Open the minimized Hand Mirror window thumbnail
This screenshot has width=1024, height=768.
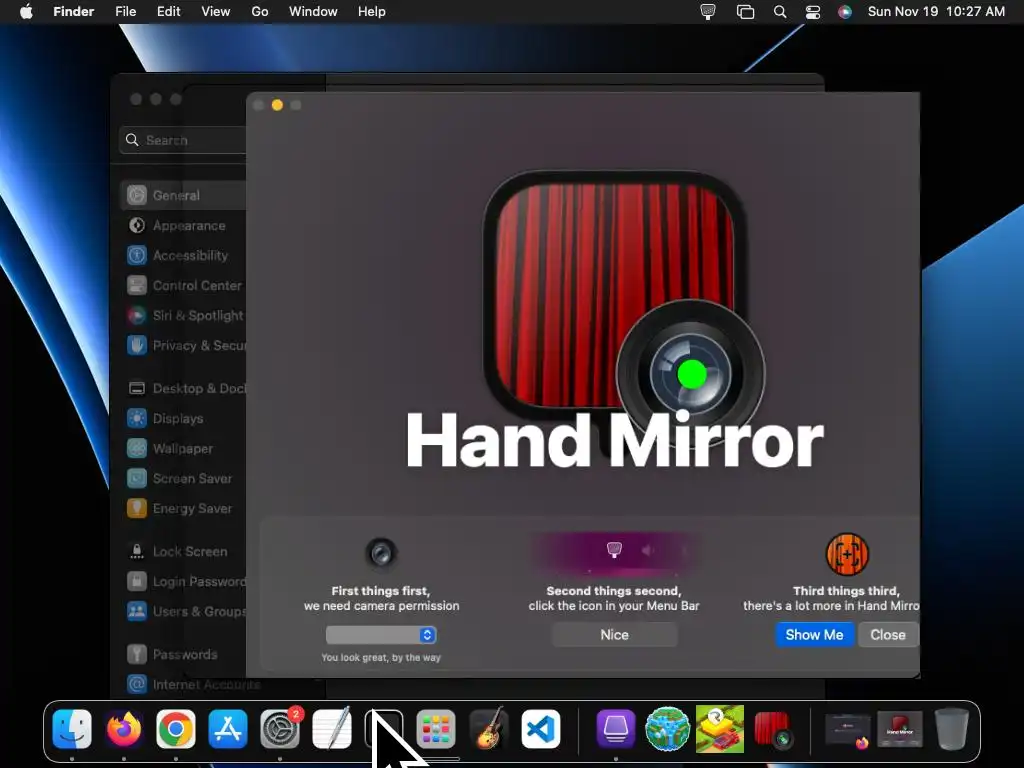(x=899, y=729)
